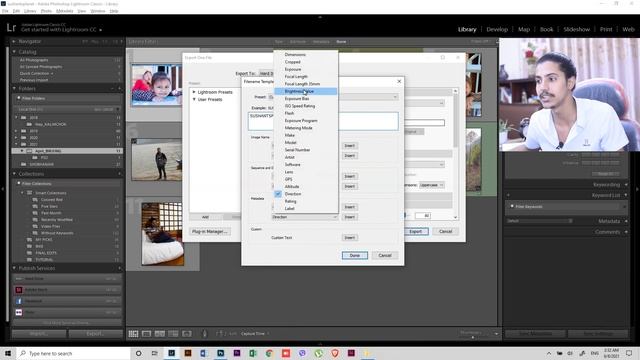This screenshot has width=640, height=360.
Task: Collapse Smart Collections tree group
Action: (x=22, y=193)
